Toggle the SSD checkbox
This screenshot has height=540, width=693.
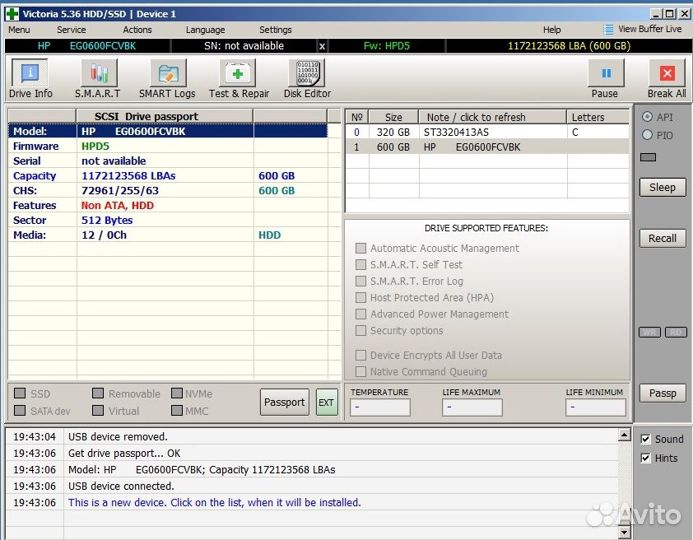click(x=20, y=393)
